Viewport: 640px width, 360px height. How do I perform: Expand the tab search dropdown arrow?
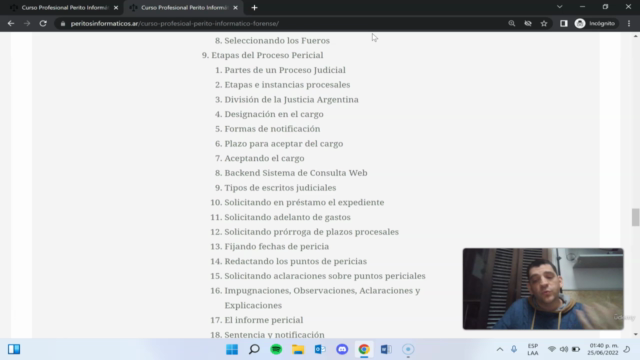pos(560,7)
